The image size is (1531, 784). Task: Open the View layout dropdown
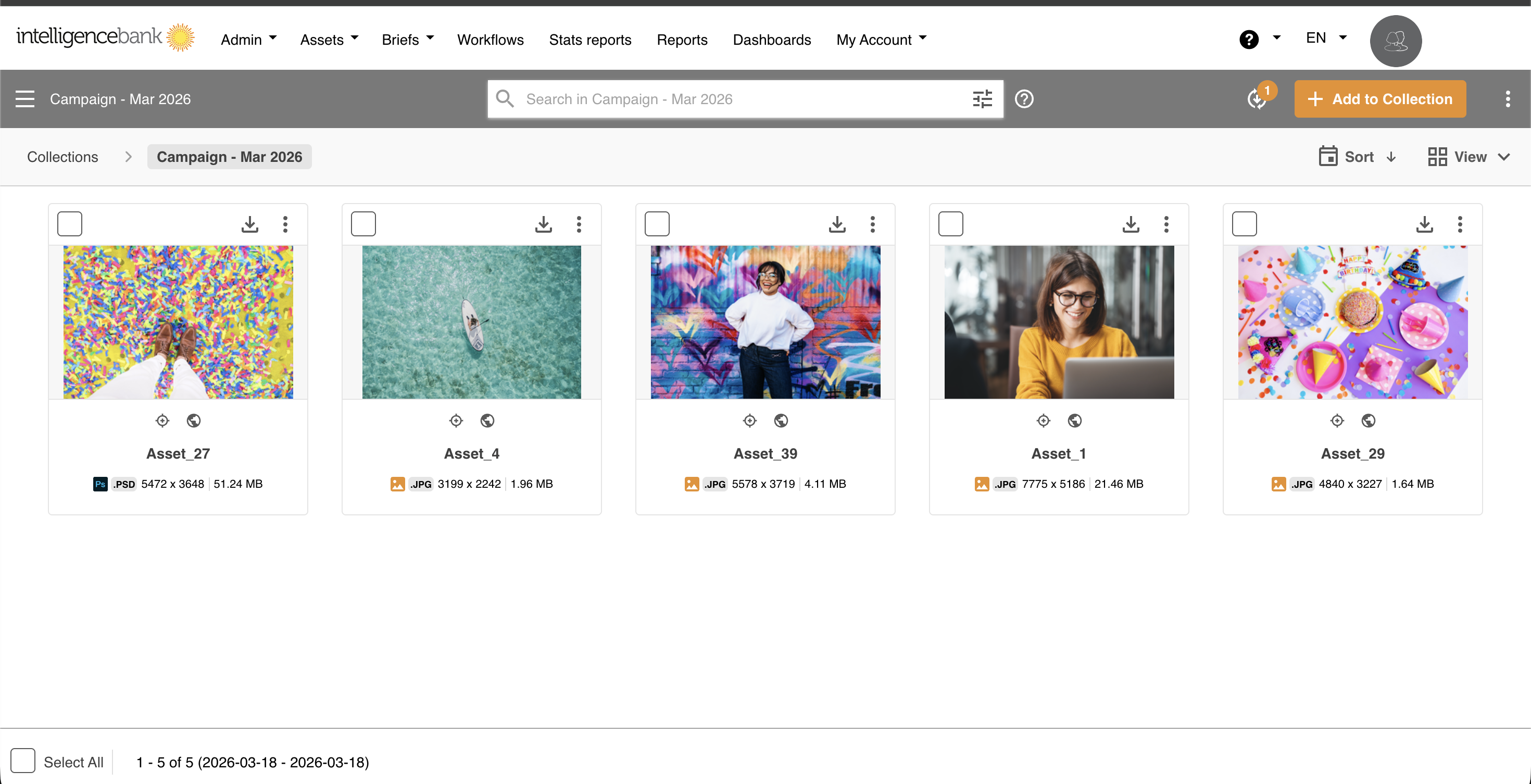point(1469,157)
